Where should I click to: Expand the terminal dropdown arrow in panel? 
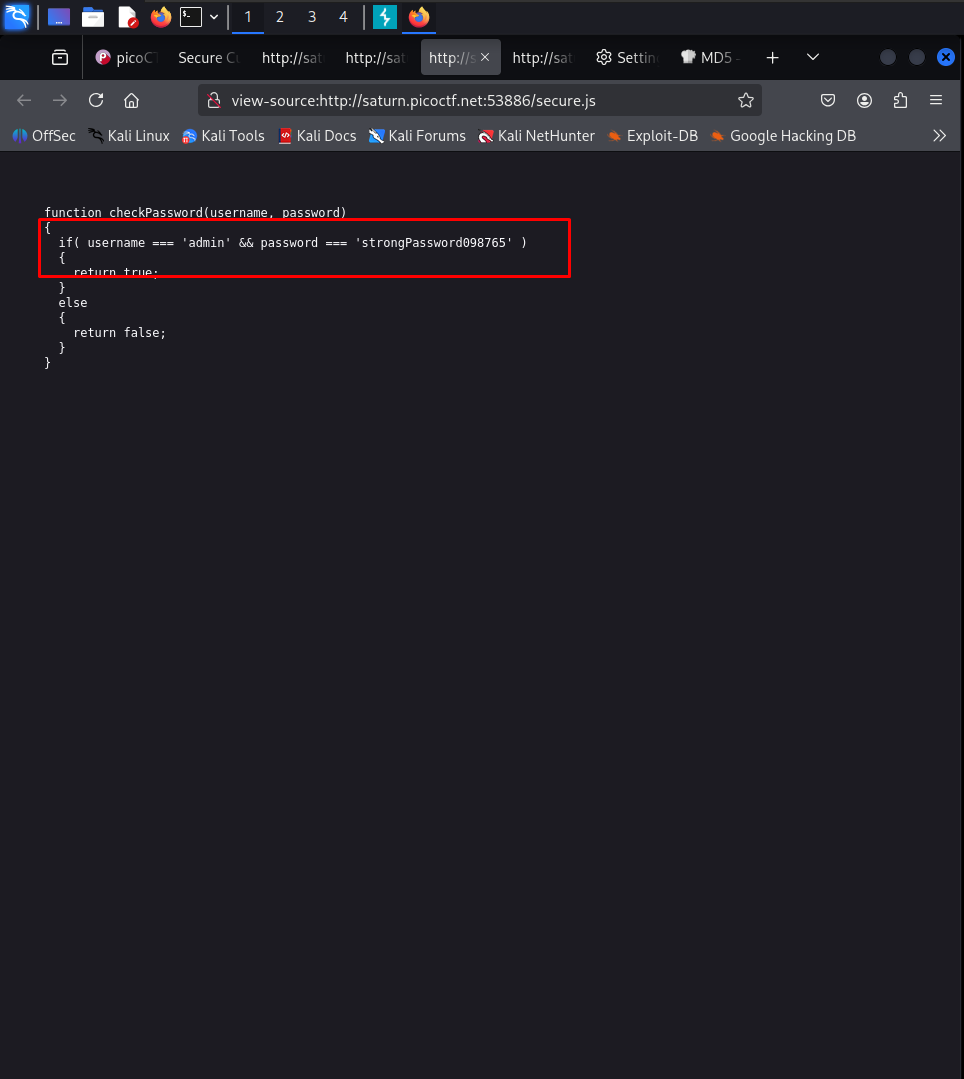tap(214, 17)
